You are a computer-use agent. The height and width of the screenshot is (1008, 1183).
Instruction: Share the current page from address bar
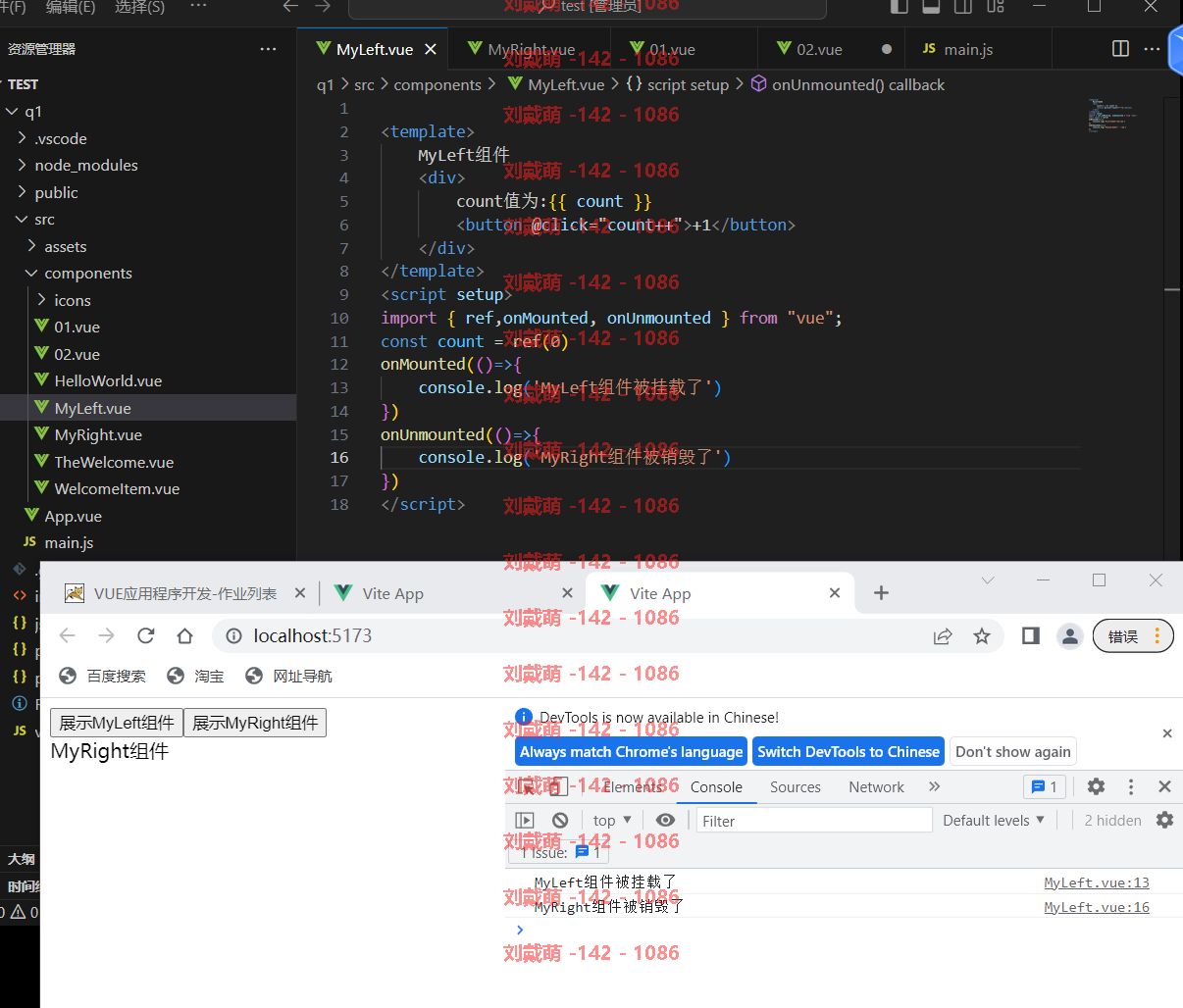943,636
